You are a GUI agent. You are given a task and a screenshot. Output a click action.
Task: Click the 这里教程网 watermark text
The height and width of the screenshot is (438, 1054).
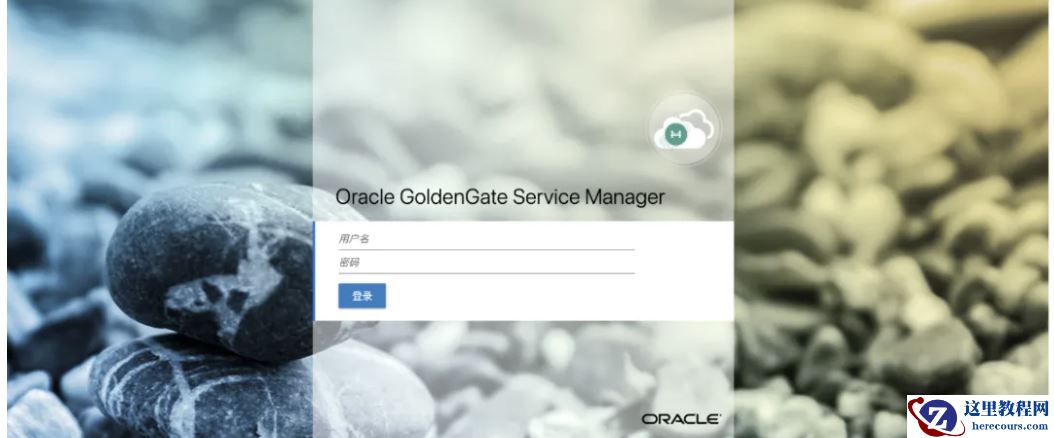1006,408
